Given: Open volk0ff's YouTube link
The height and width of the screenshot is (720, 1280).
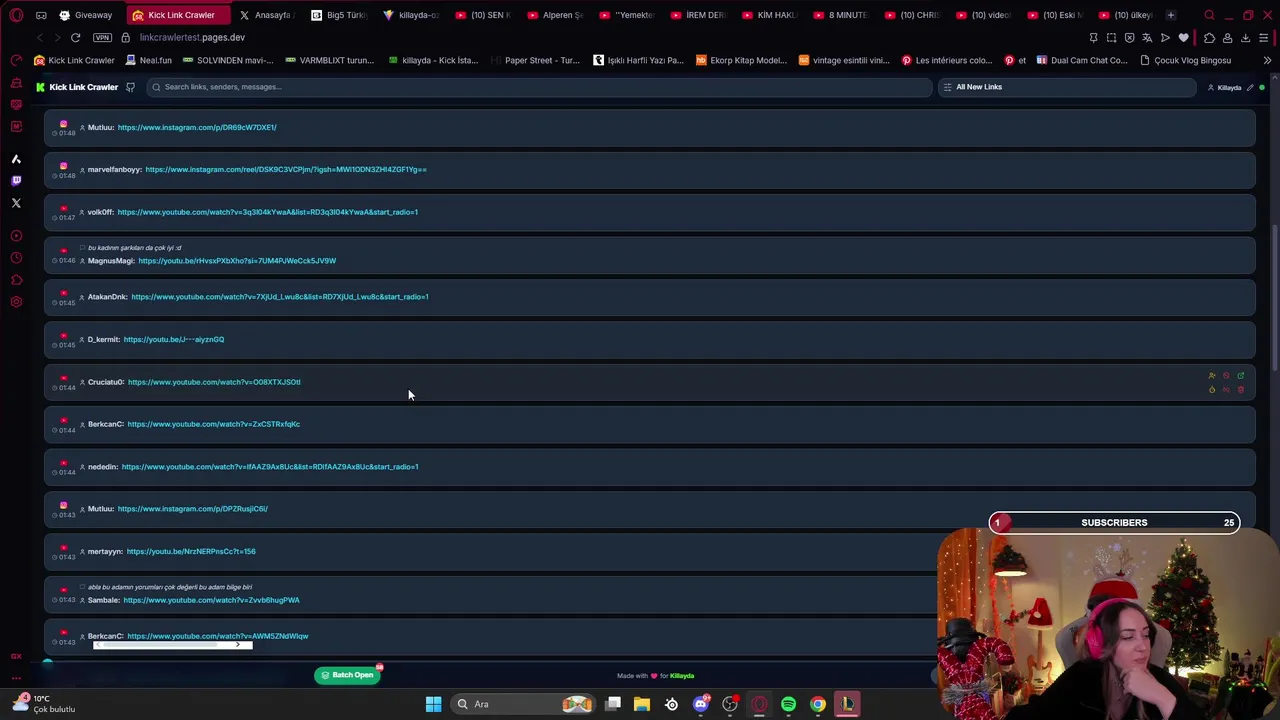Looking at the screenshot, I should point(267,212).
